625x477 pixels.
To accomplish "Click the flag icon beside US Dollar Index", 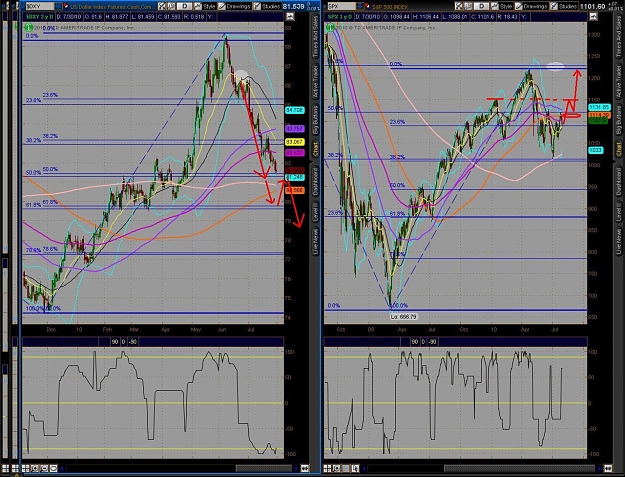I will 66,6.
